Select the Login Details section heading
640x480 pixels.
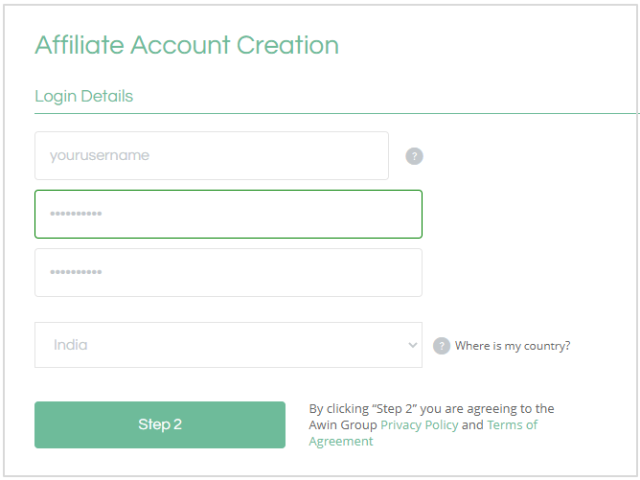point(84,96)
